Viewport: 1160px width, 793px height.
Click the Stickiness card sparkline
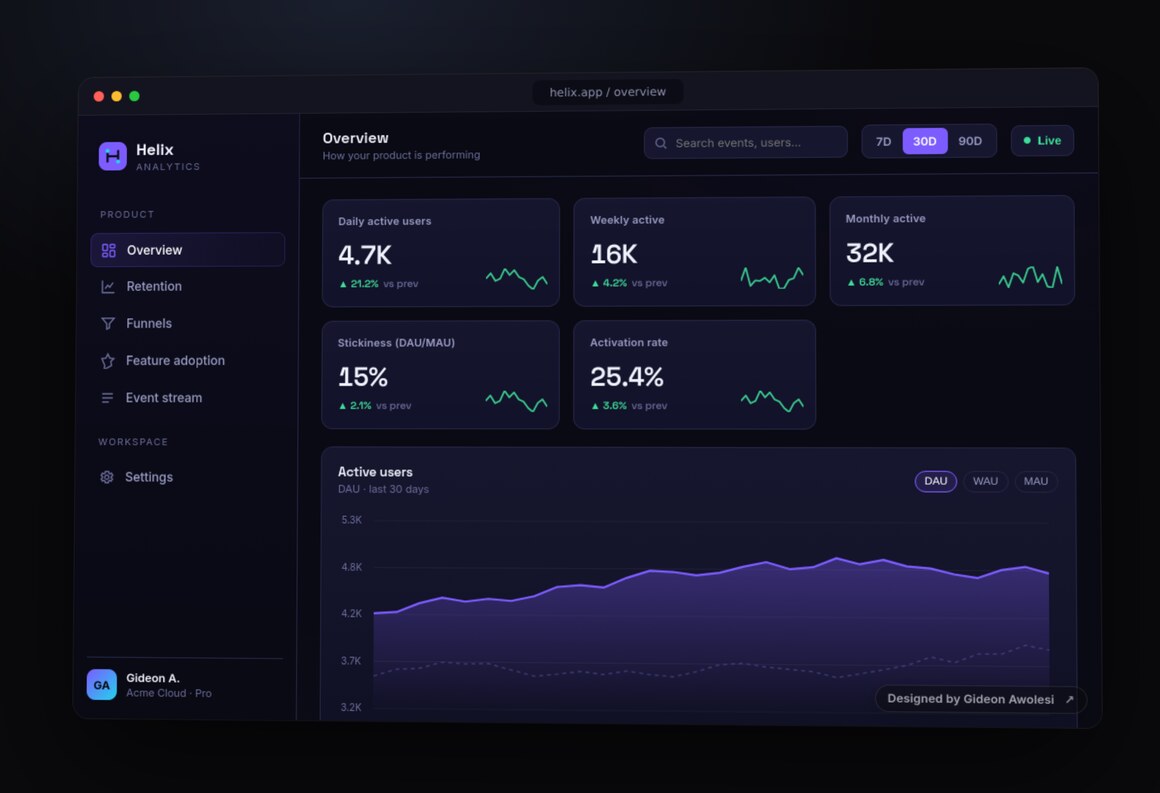pyautogui.click(x=516, y=401)
